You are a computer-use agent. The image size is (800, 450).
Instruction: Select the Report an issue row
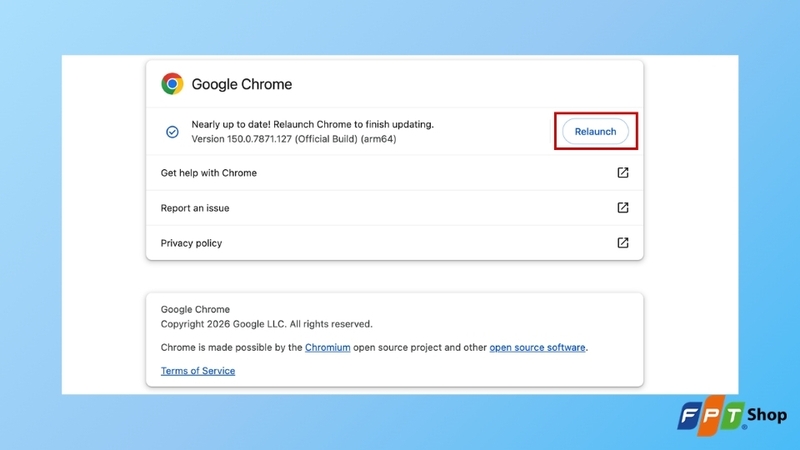(x=394, y=208)
